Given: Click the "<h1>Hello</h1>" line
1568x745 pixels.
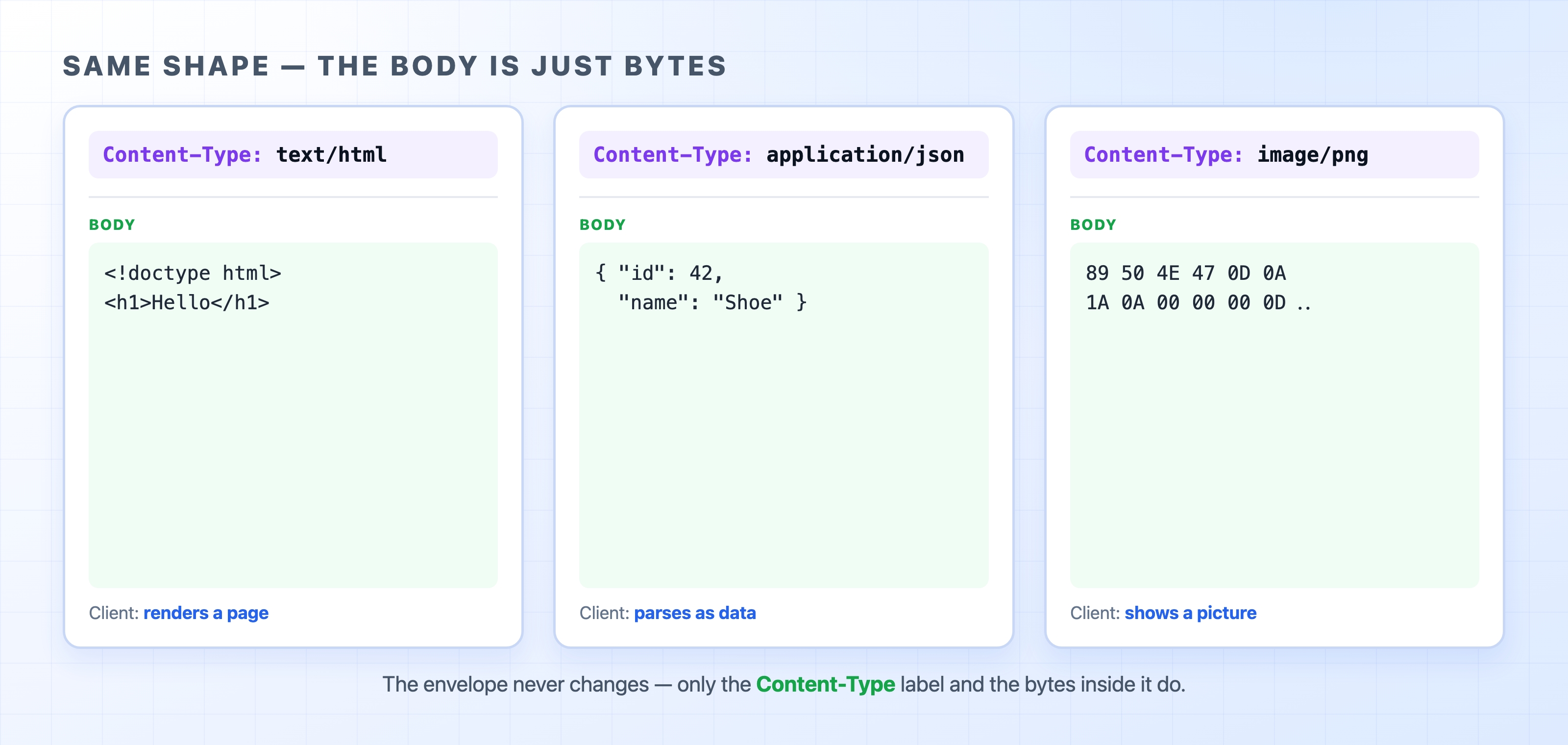Looking at the screenshot, I should [x=187, y=302].
